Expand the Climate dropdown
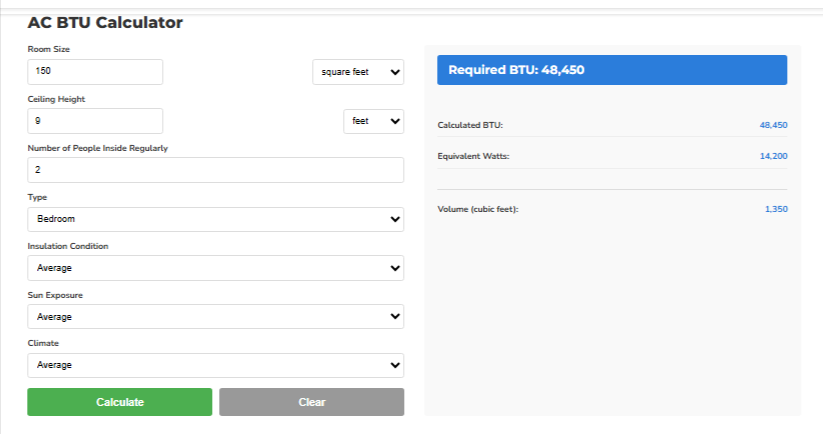Screen dimensions: 823x434 tap(215, 365)
